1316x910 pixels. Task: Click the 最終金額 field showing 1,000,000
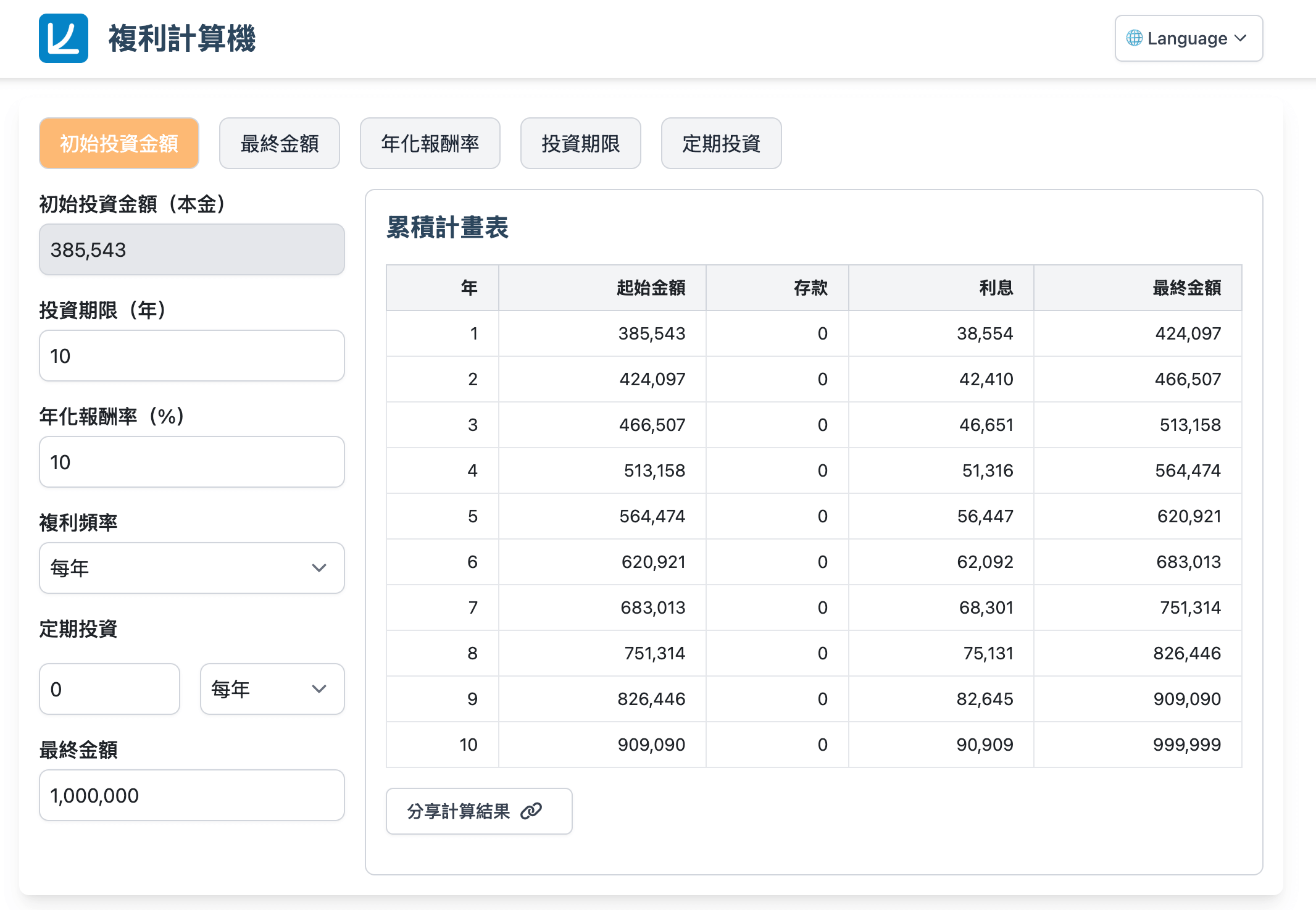(x=191, y=795)
